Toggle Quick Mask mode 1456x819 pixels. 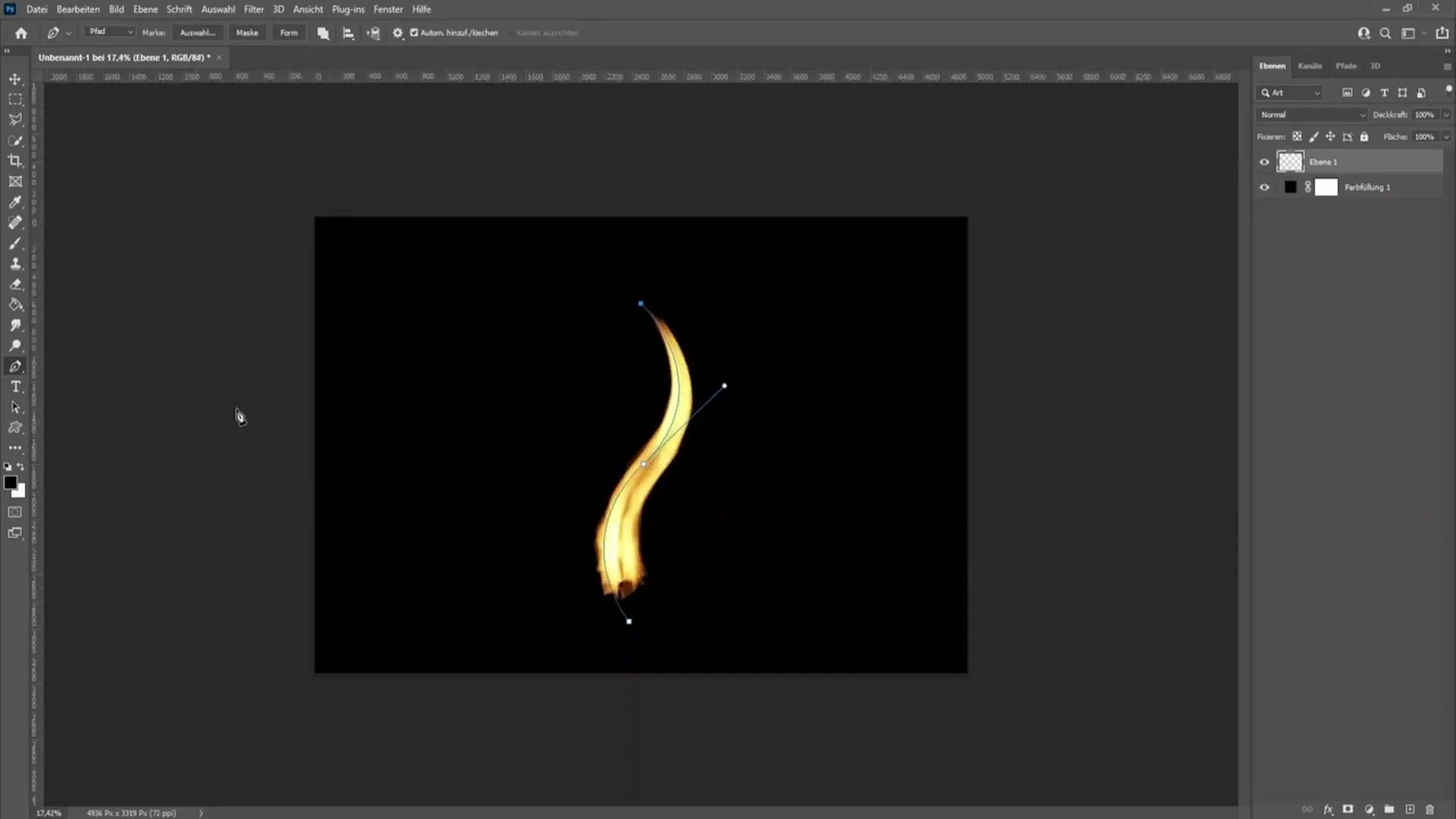15,512
